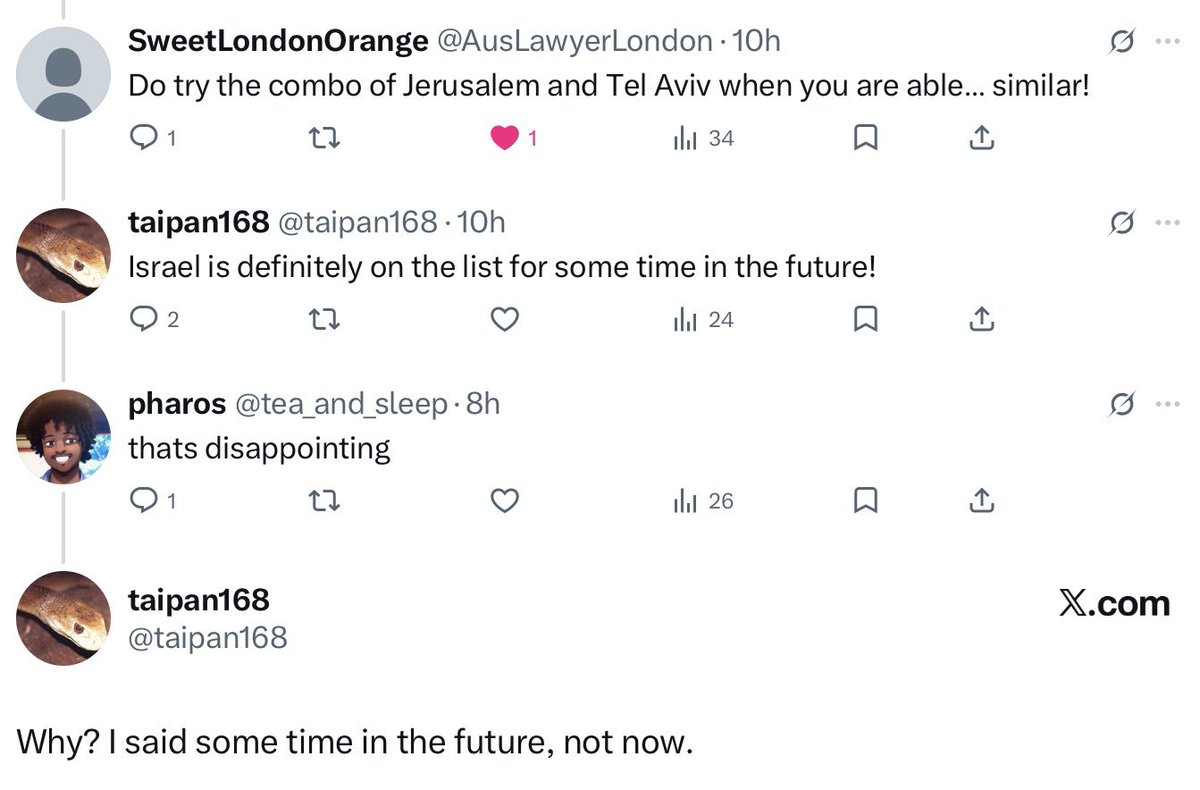The width and height of the screenshot is (1200, 790).
Task: Click pharos's profile avatar
Action: [x=63, y=436]
